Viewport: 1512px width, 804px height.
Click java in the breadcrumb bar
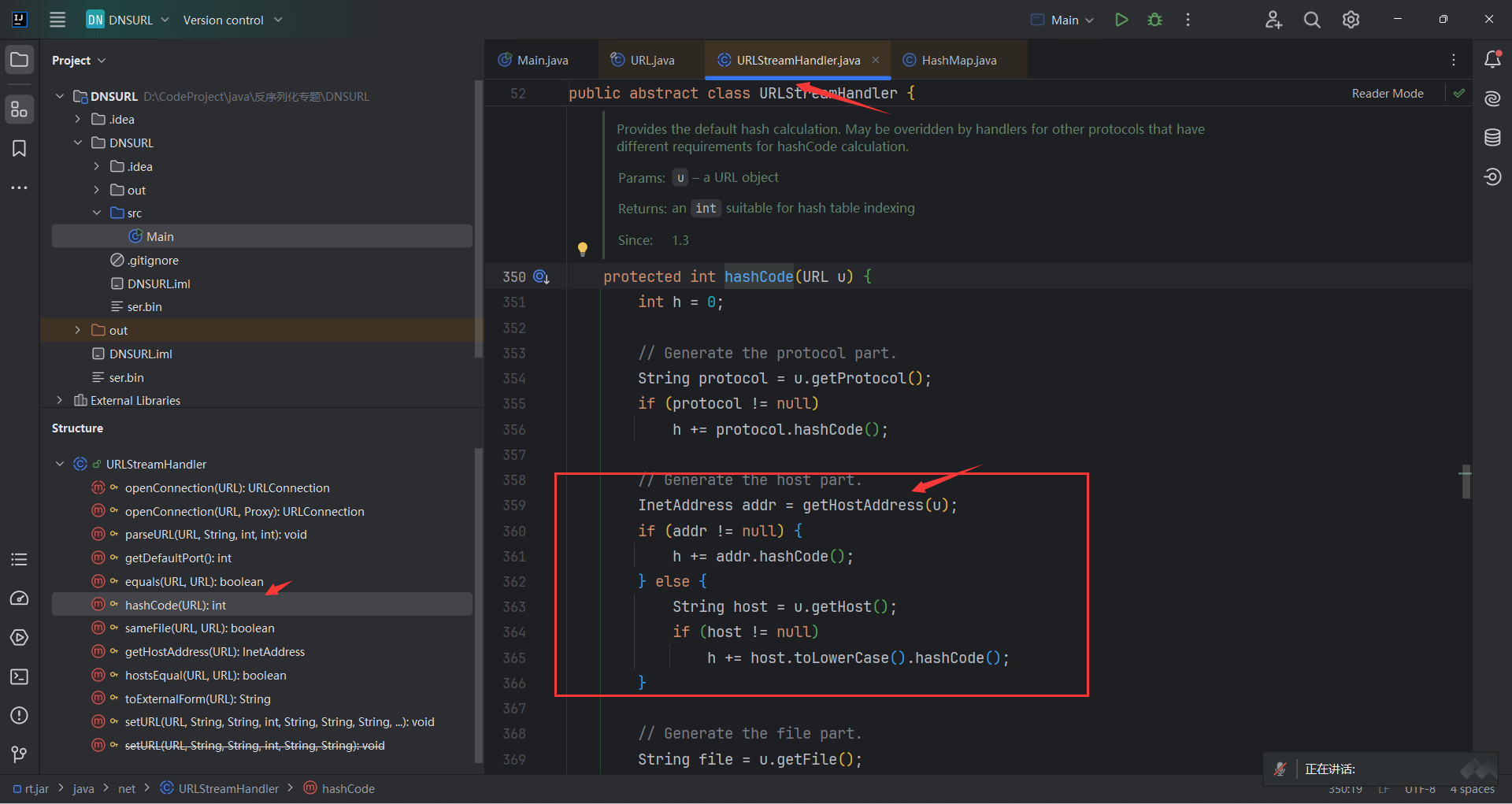point(83,788)
